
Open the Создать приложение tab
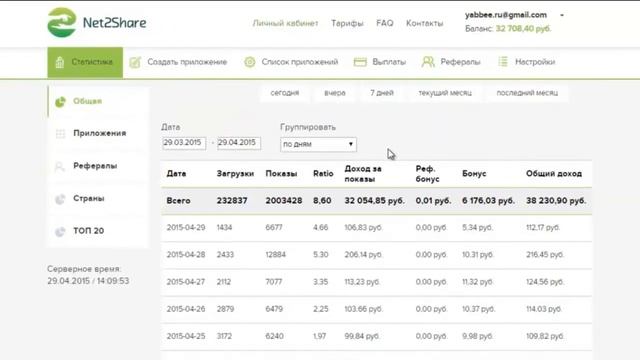point(178,62)
